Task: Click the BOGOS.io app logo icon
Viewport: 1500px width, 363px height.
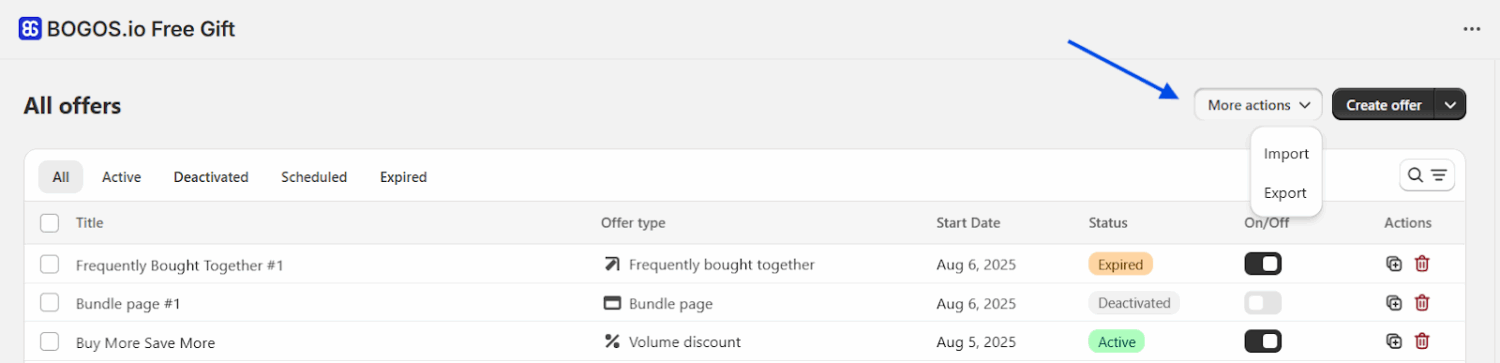Action: click(x=30, y=29)
